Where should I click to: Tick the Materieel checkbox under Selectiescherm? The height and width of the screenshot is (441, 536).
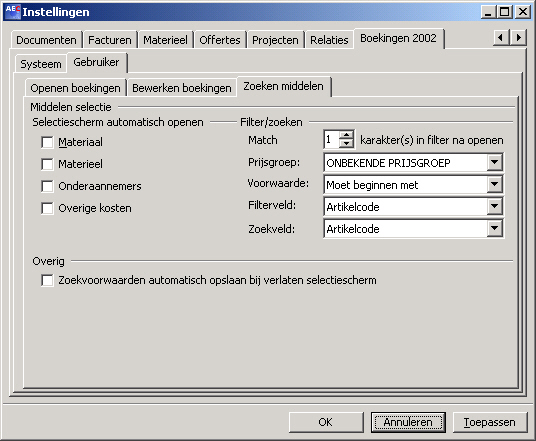[x=47, y=164]
